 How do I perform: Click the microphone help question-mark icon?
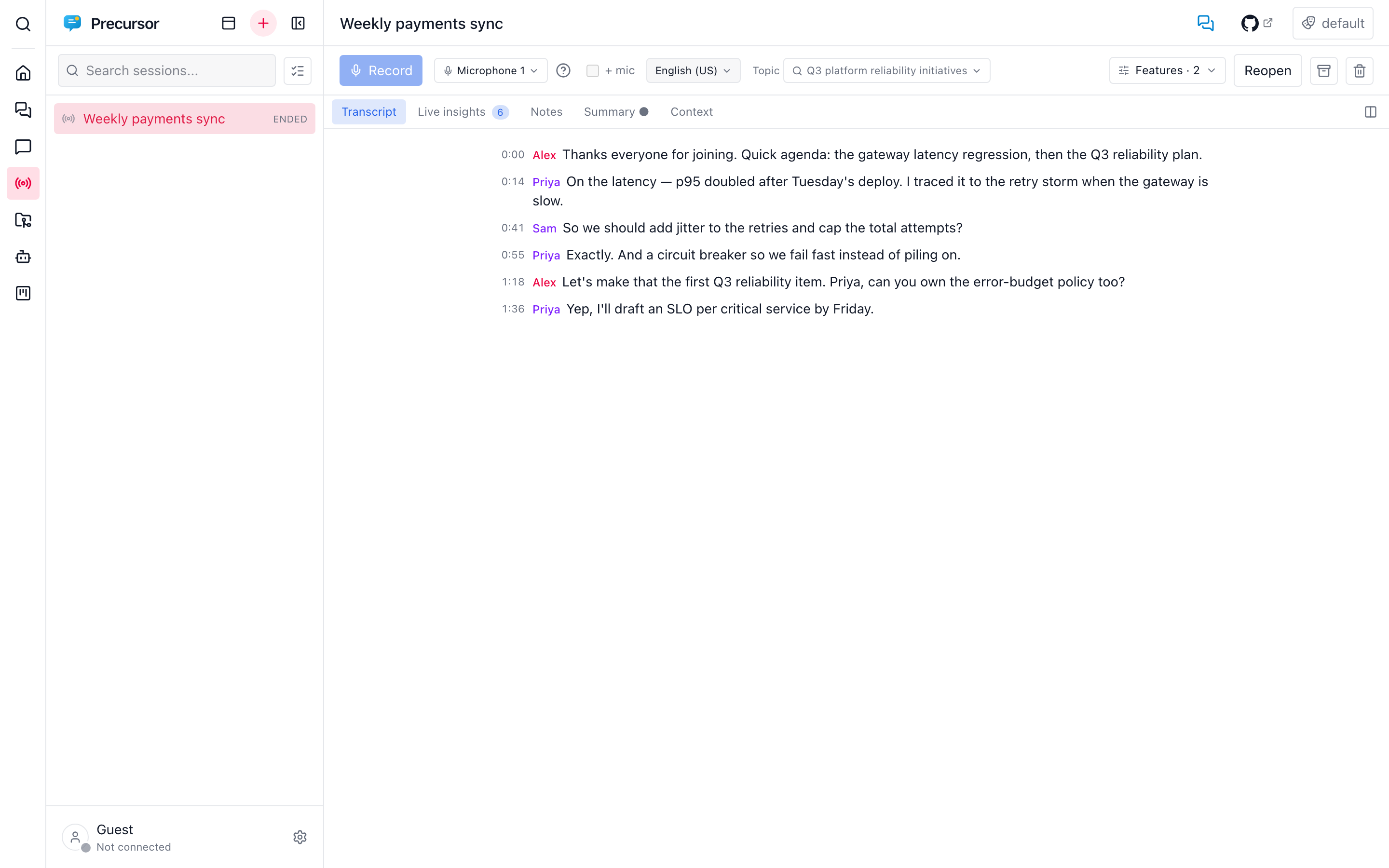tap(563, 70)
